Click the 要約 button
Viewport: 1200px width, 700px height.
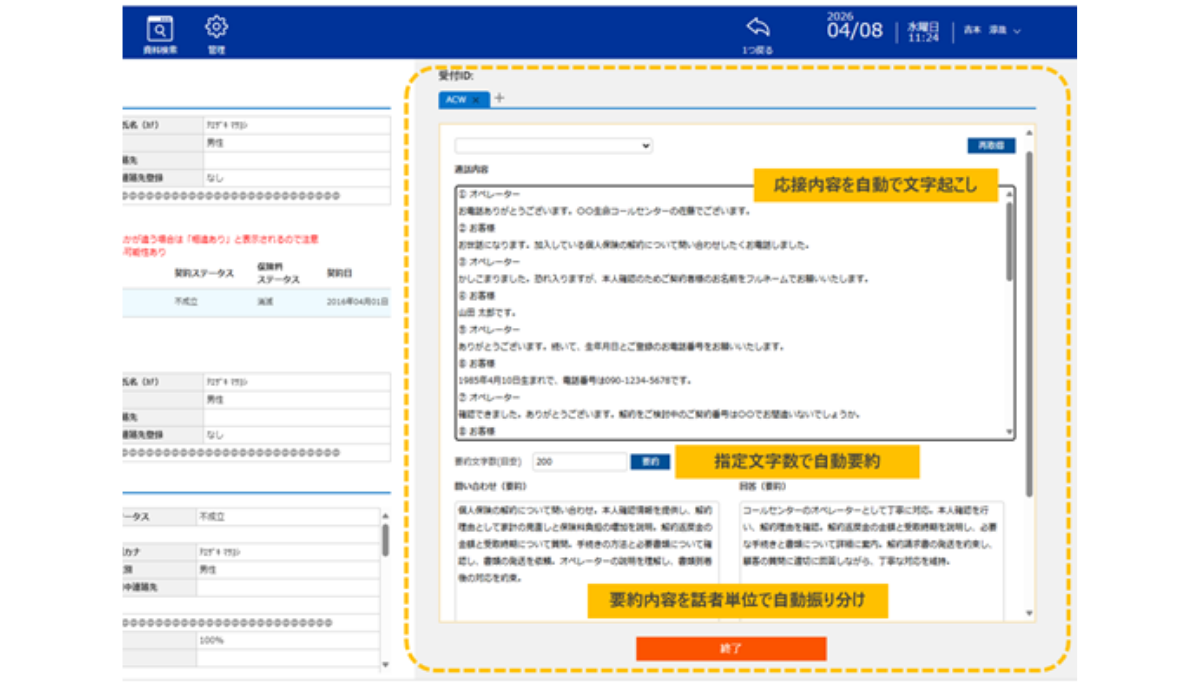650,462
